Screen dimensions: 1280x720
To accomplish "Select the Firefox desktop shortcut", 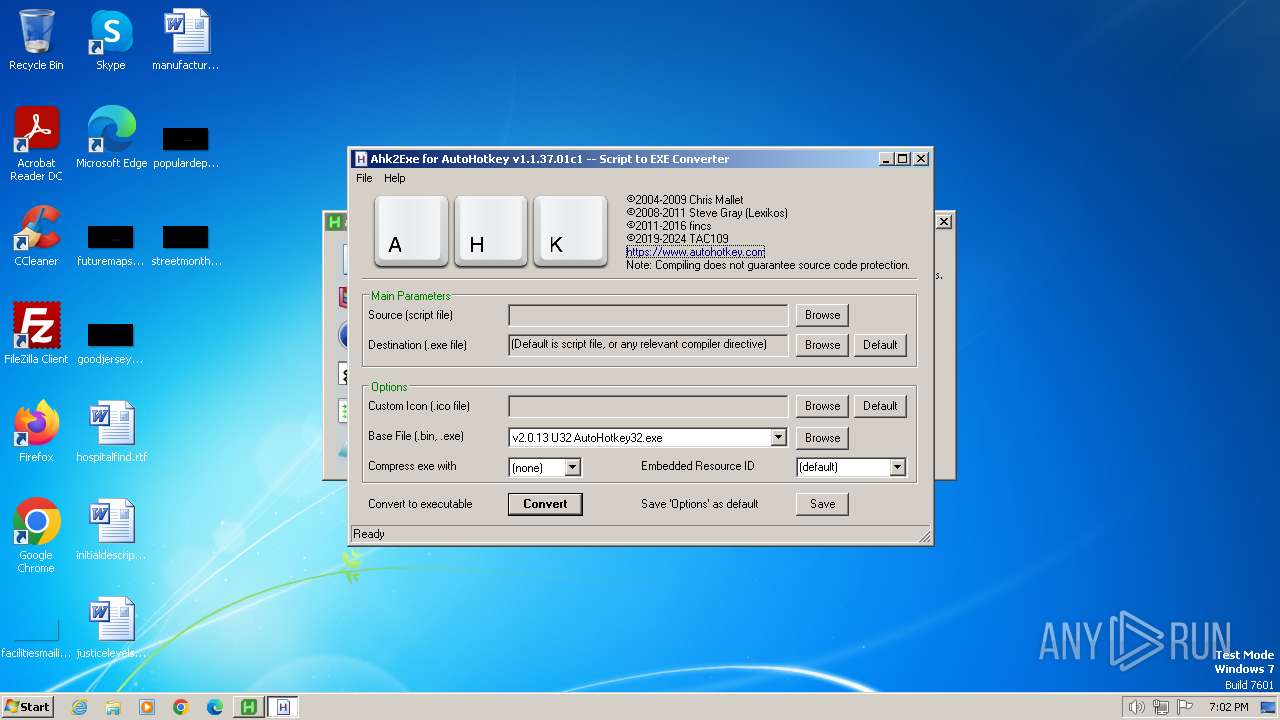I will pyautogui.click(x=36, y=432).
